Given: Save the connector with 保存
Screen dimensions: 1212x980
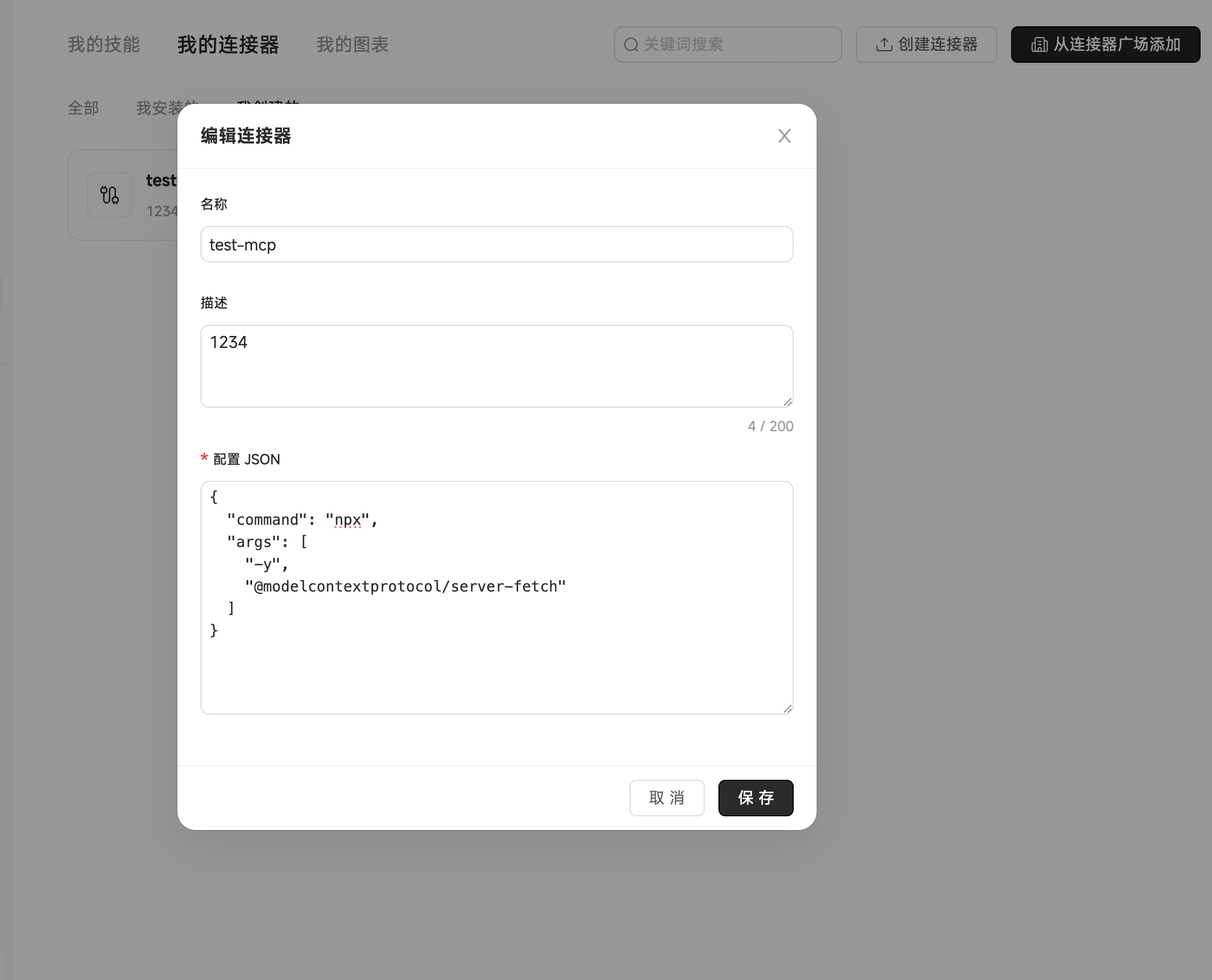Looking at the screenshot, I should coord(756,797).
